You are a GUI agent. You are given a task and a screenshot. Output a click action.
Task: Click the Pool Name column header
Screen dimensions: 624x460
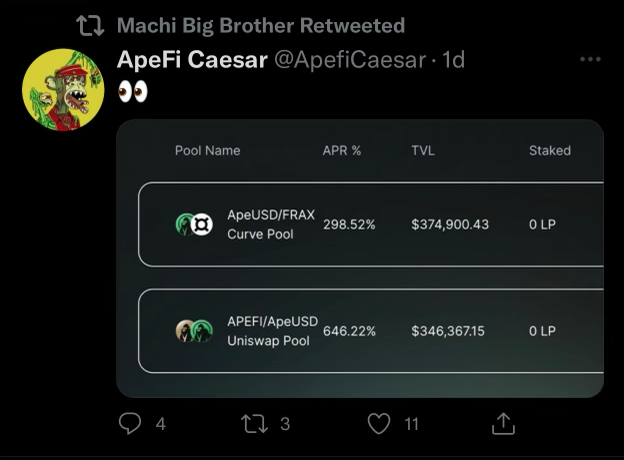(x=208, y=150)
